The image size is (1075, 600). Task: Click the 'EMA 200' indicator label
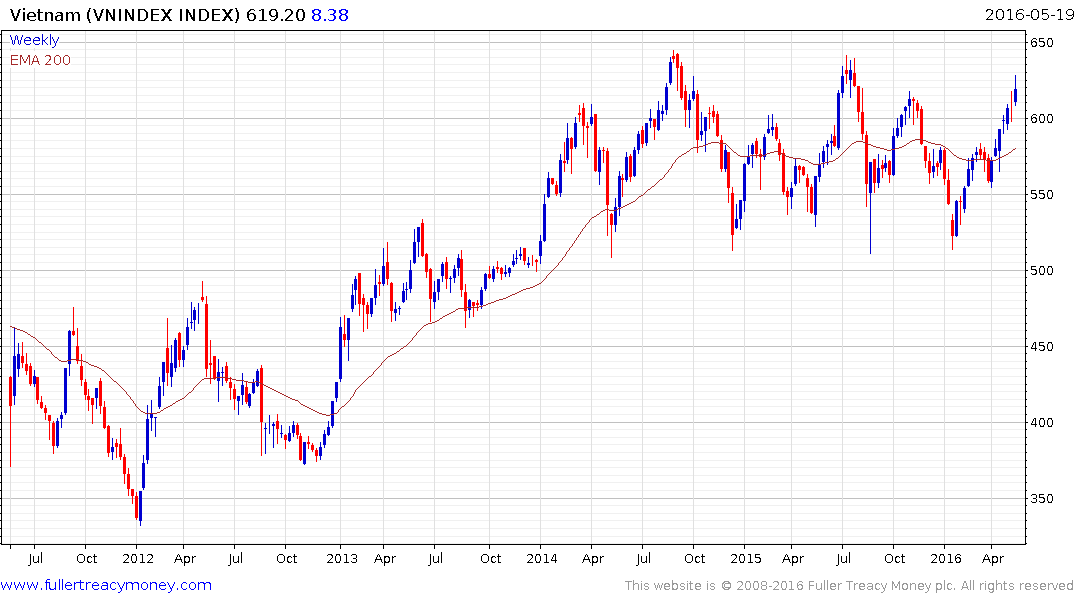(40, 60)
